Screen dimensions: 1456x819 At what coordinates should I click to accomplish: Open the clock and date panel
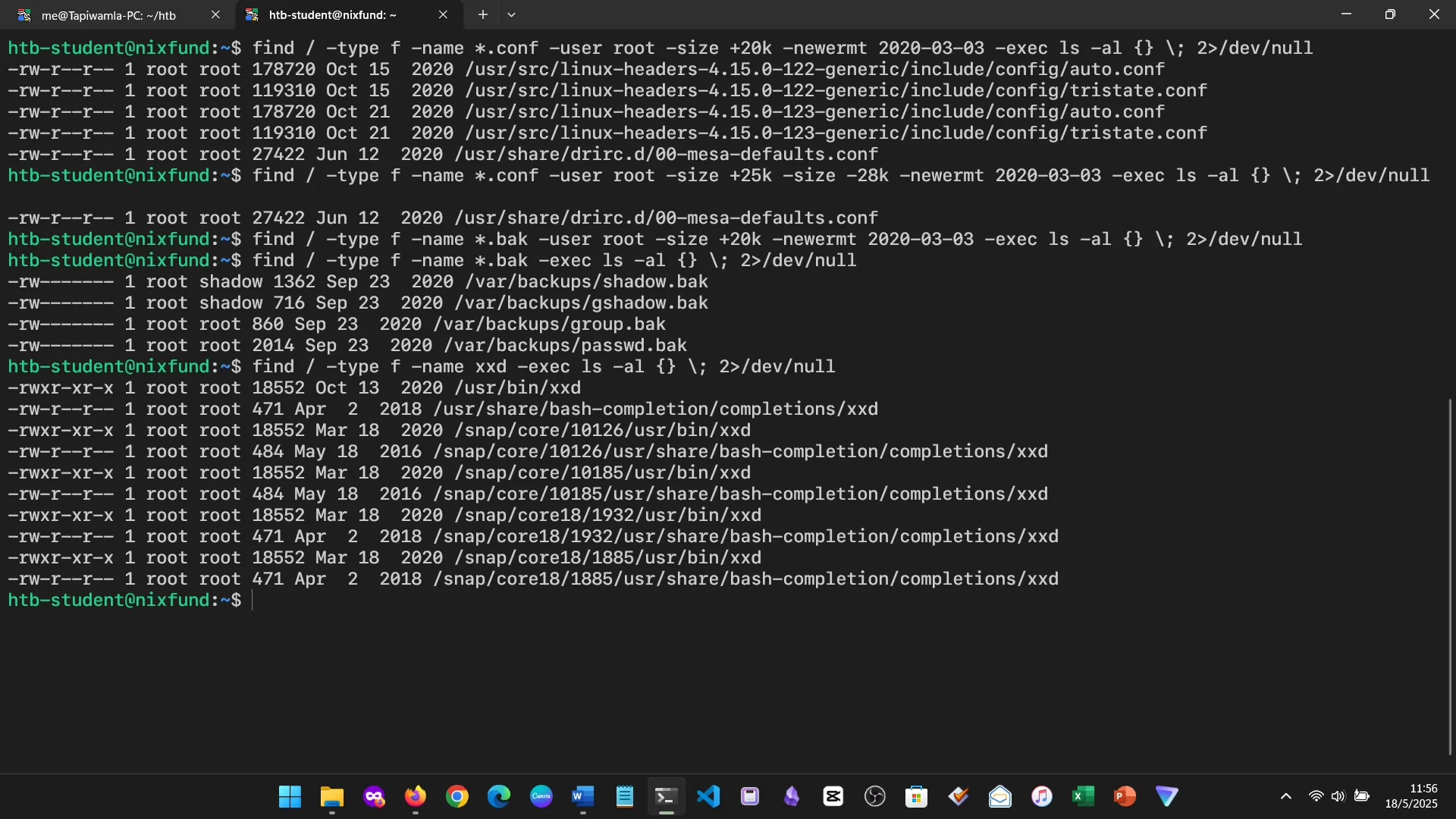(1410, 796)
